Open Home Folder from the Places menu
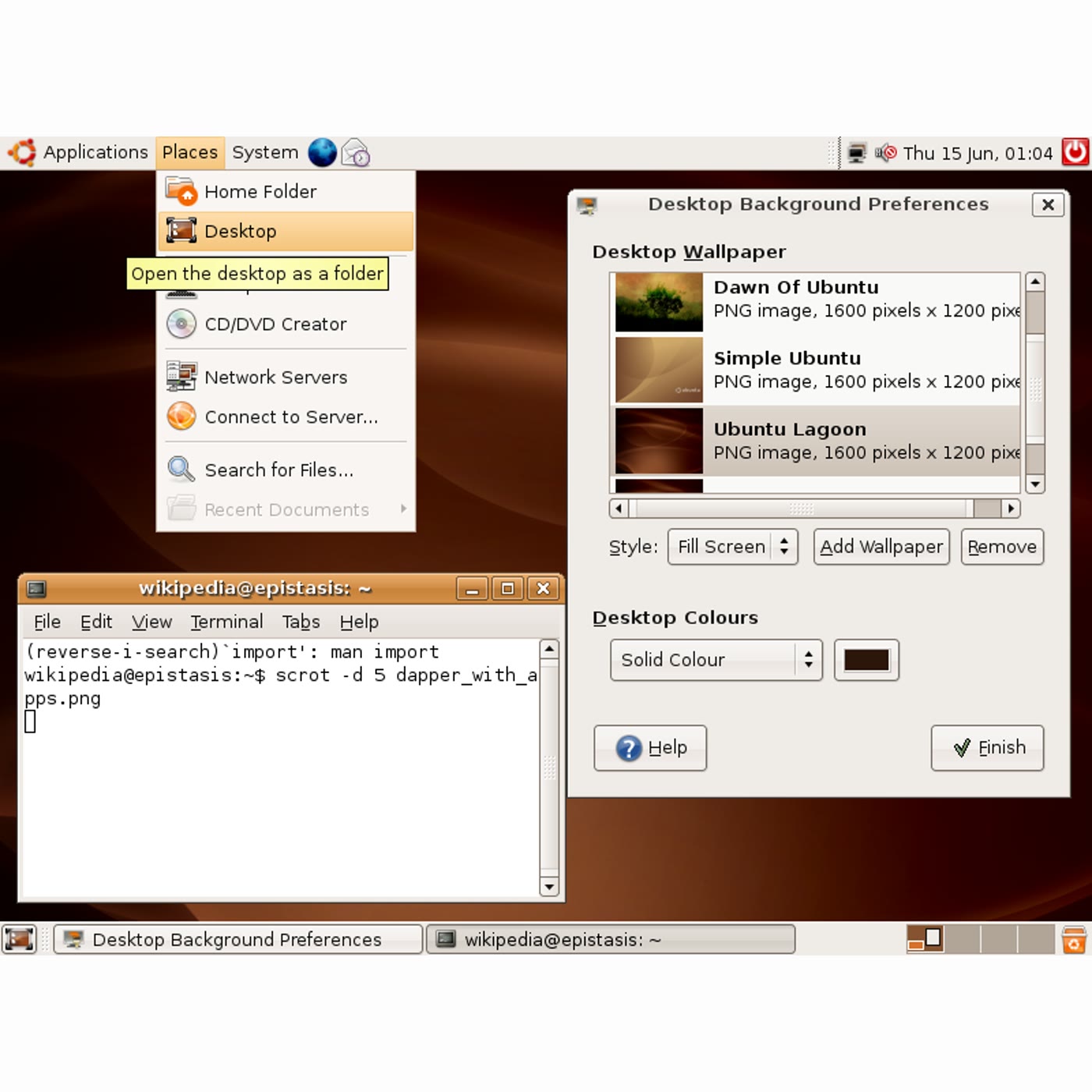Image resolution: width=1092 pixels, height=1092 pixels. pyautogui.click(x=285, y=191)
